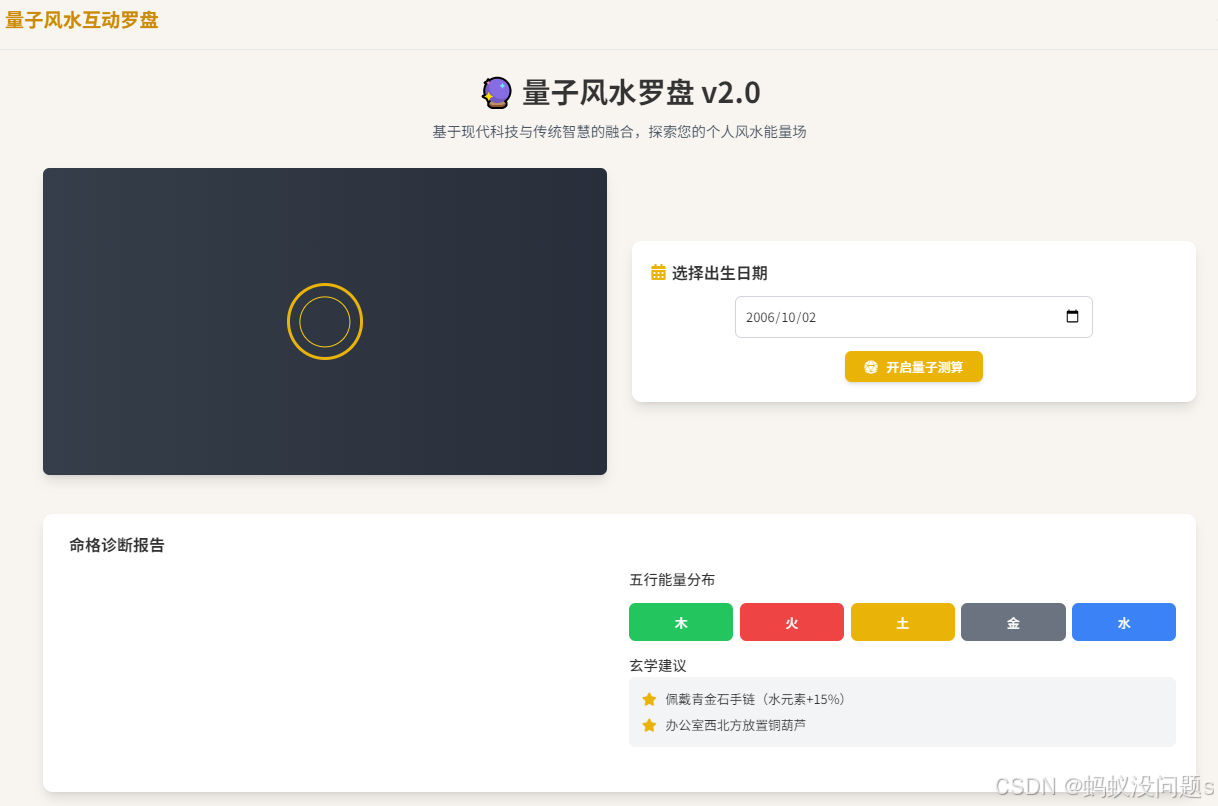Select the gray 金 element block

point(1013,622)
